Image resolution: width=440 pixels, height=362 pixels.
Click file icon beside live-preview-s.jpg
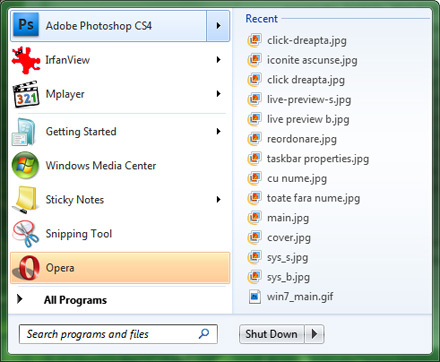click(x=254, y=99)
